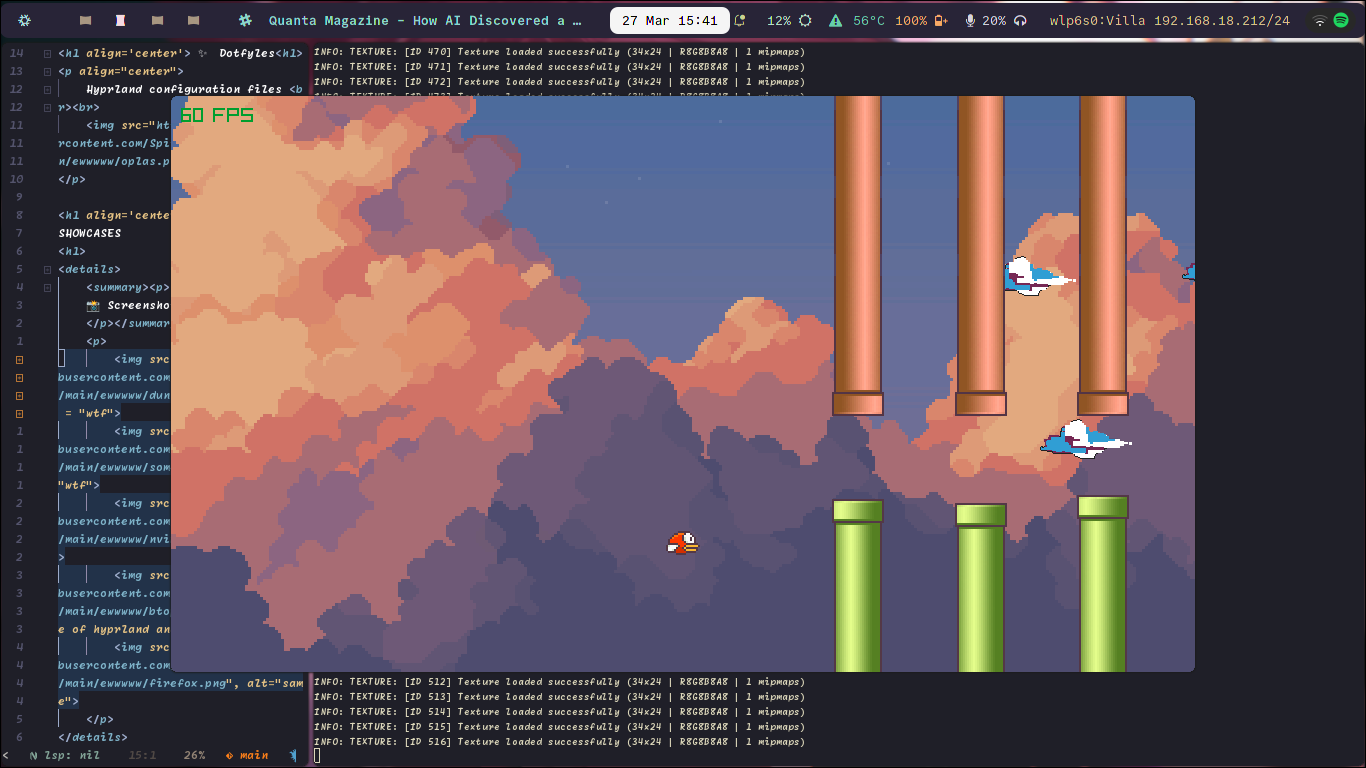Click the N mode indicator in statusline

[33, 755]
